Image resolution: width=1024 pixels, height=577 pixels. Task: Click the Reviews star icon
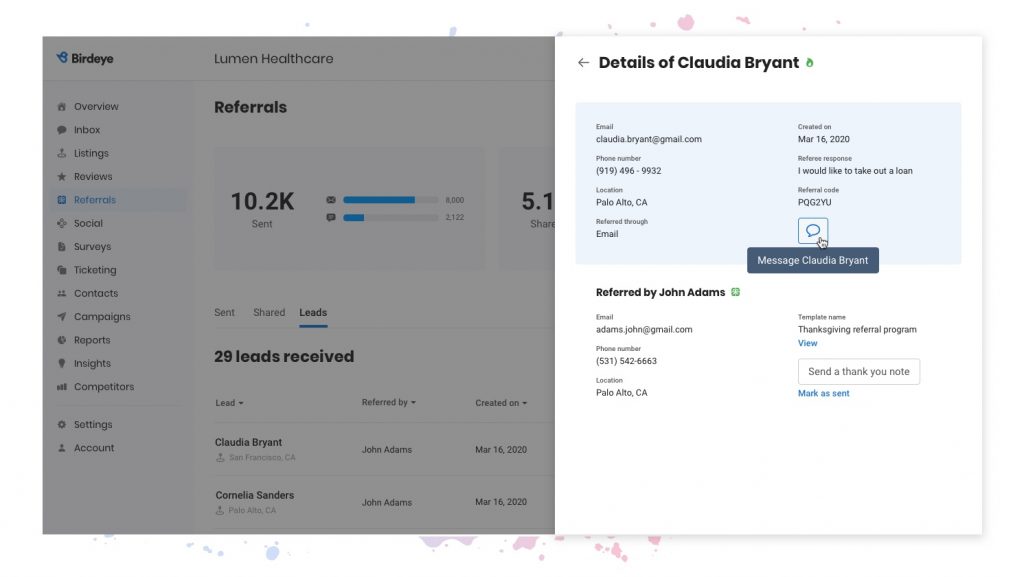tap(61, 177)
